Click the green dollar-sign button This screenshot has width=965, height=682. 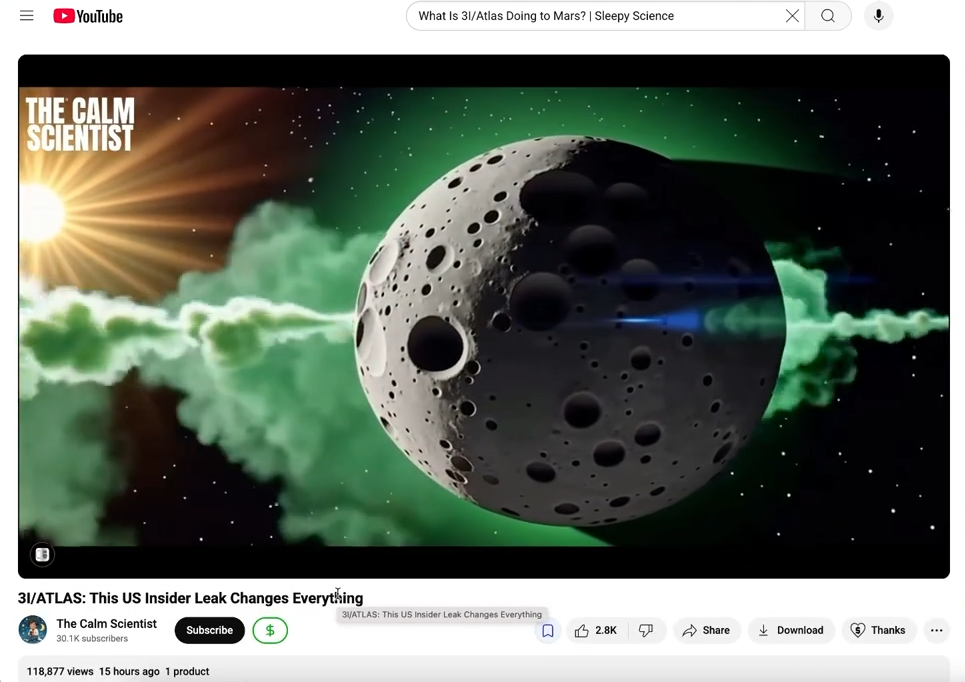point(270,630)
